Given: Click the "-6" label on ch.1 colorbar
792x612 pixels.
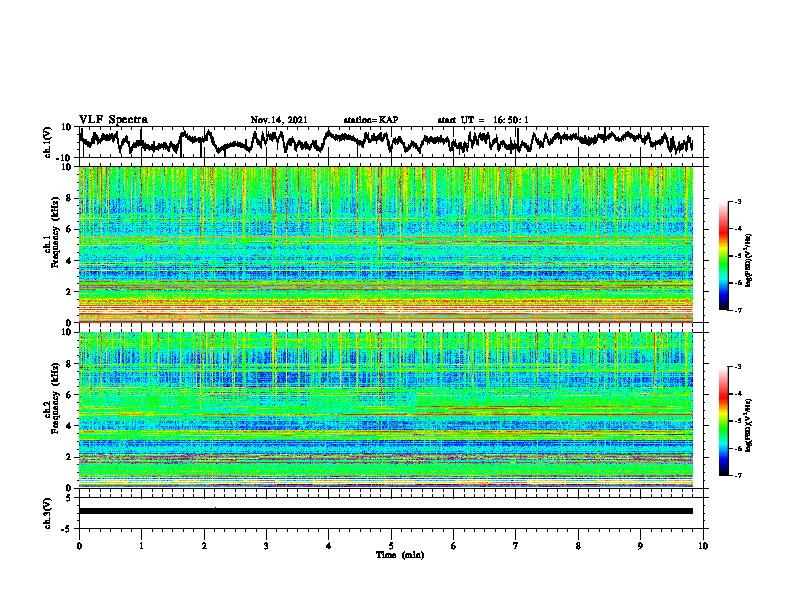Looking at the screenshot, I should [x=737, y=283].
